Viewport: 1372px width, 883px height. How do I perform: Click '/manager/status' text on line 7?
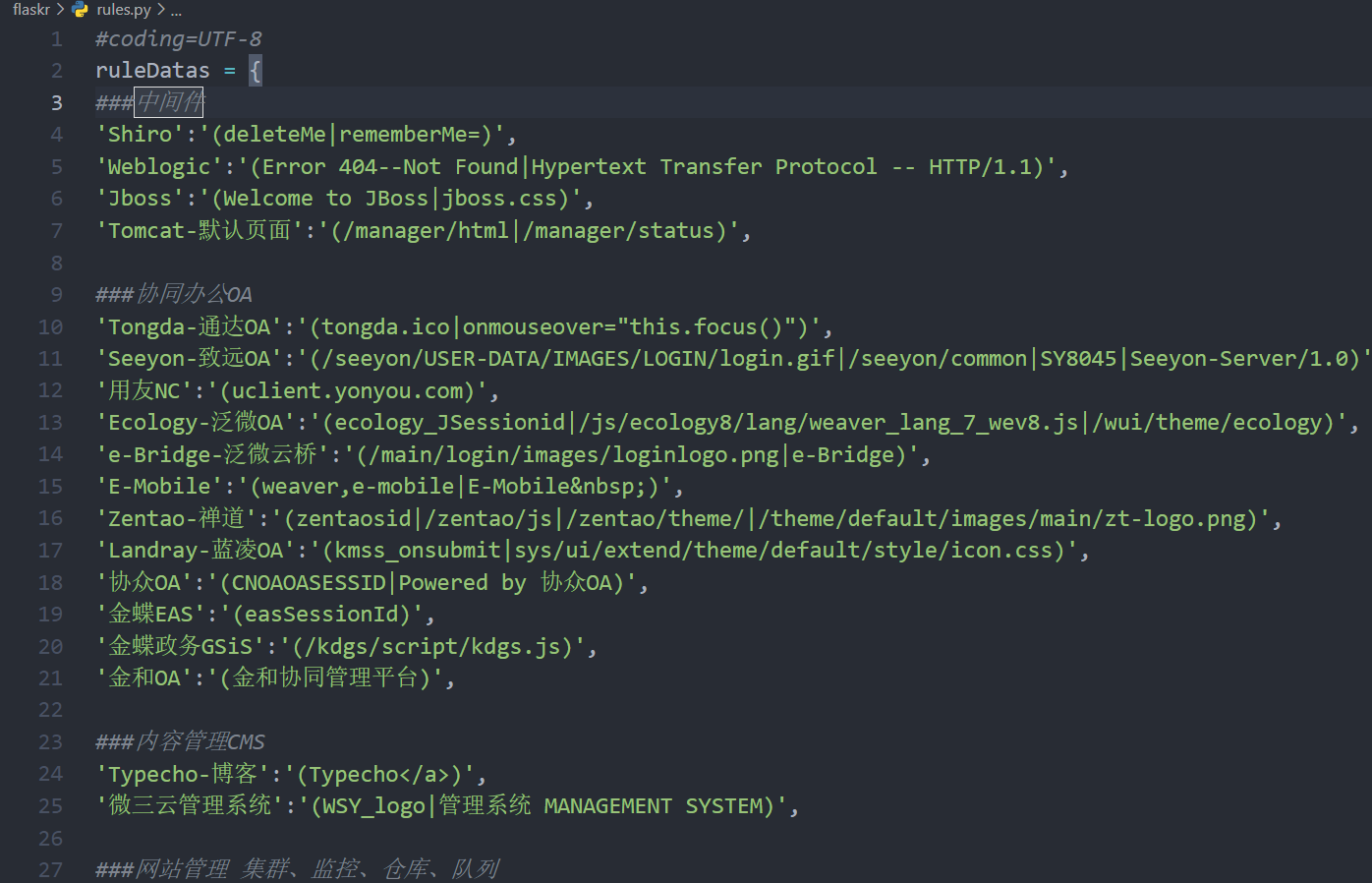point(618,231)
